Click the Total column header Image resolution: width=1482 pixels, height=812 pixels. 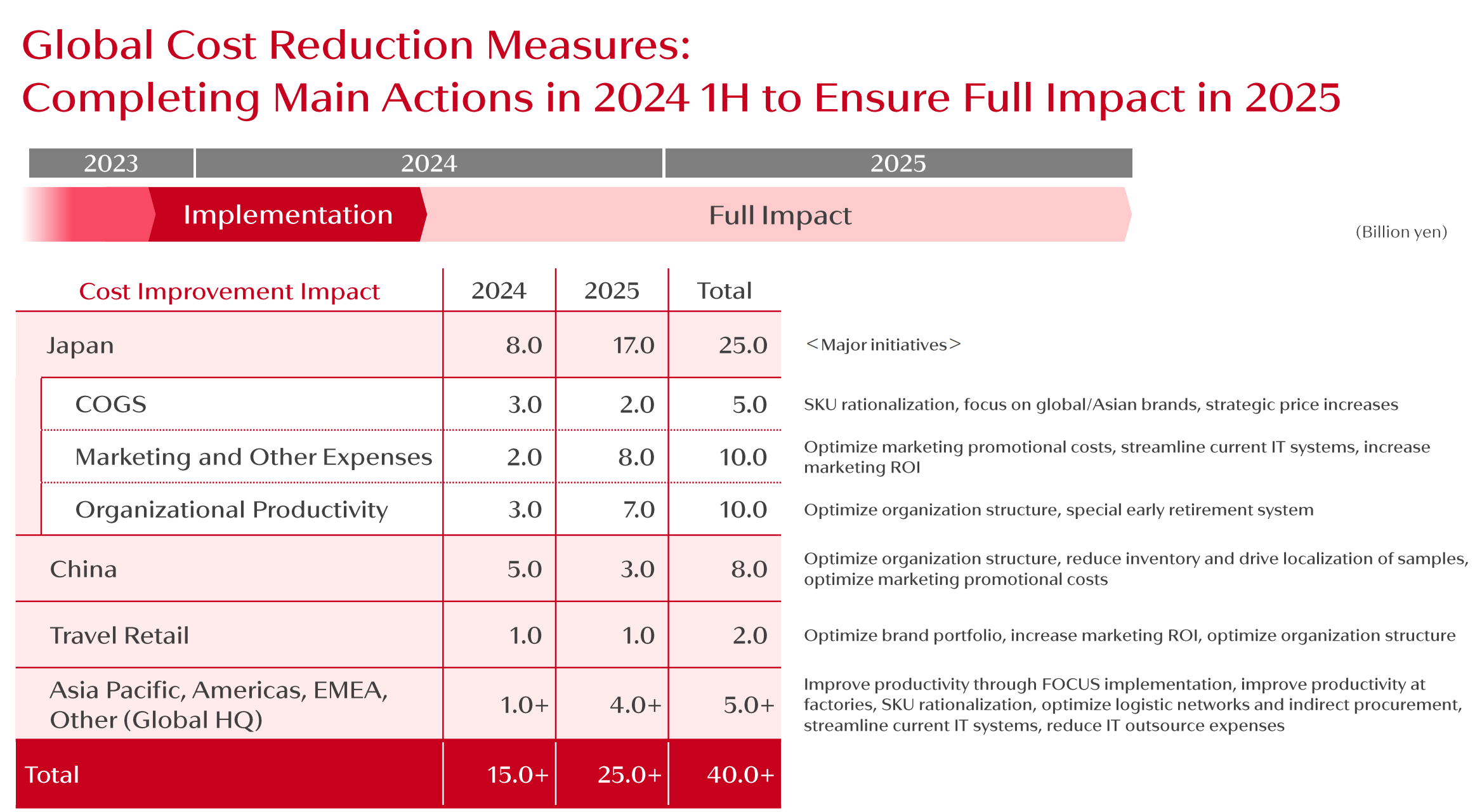(725, 291)
